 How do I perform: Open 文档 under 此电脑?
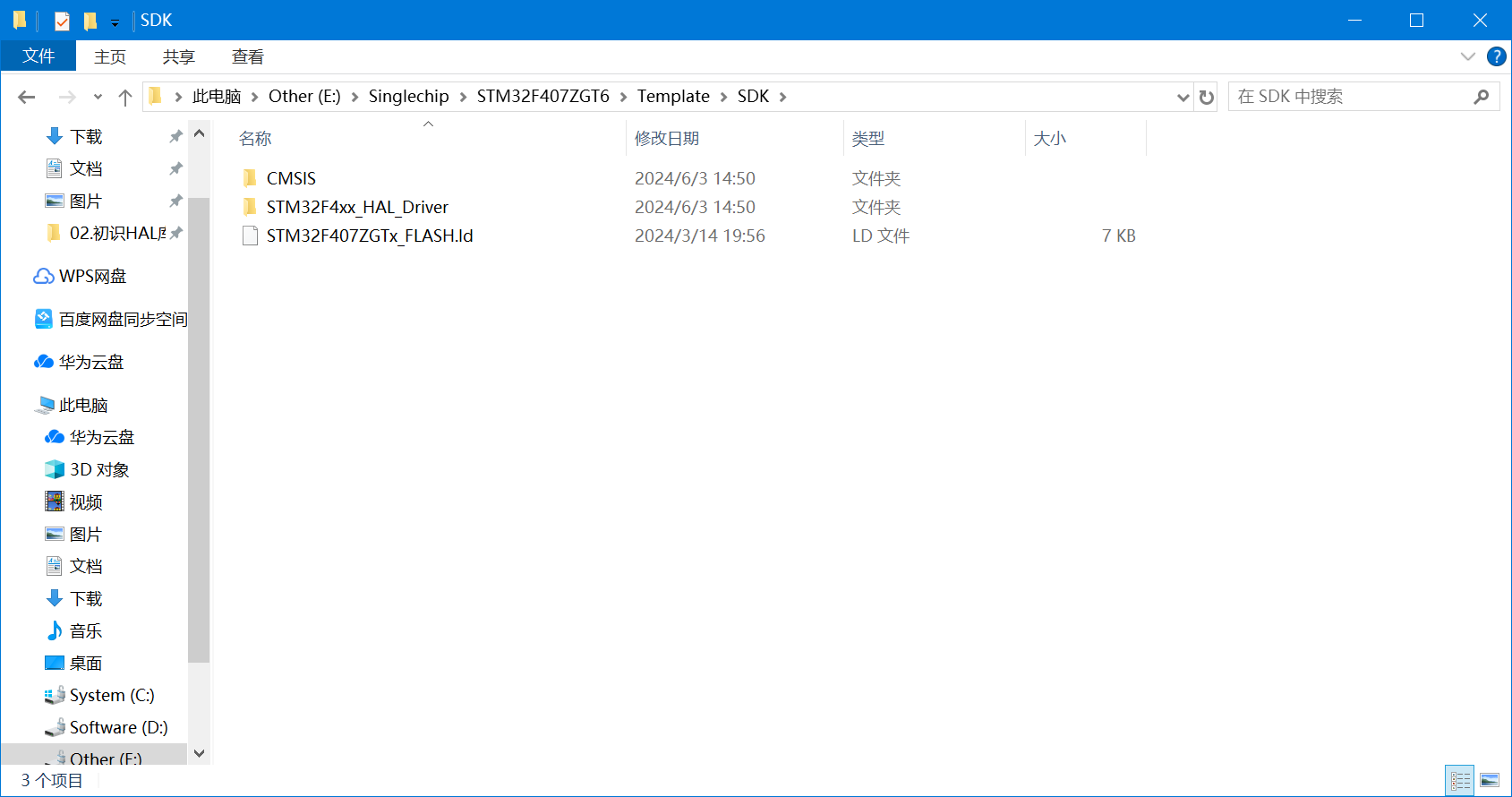click(x=86, y=566)
